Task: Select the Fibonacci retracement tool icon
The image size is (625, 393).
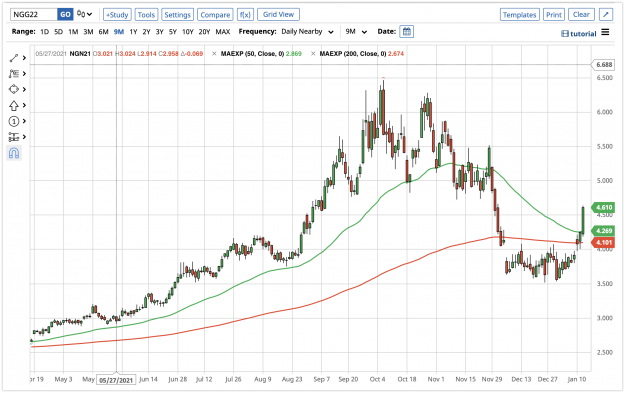Action: click(14, 74)
